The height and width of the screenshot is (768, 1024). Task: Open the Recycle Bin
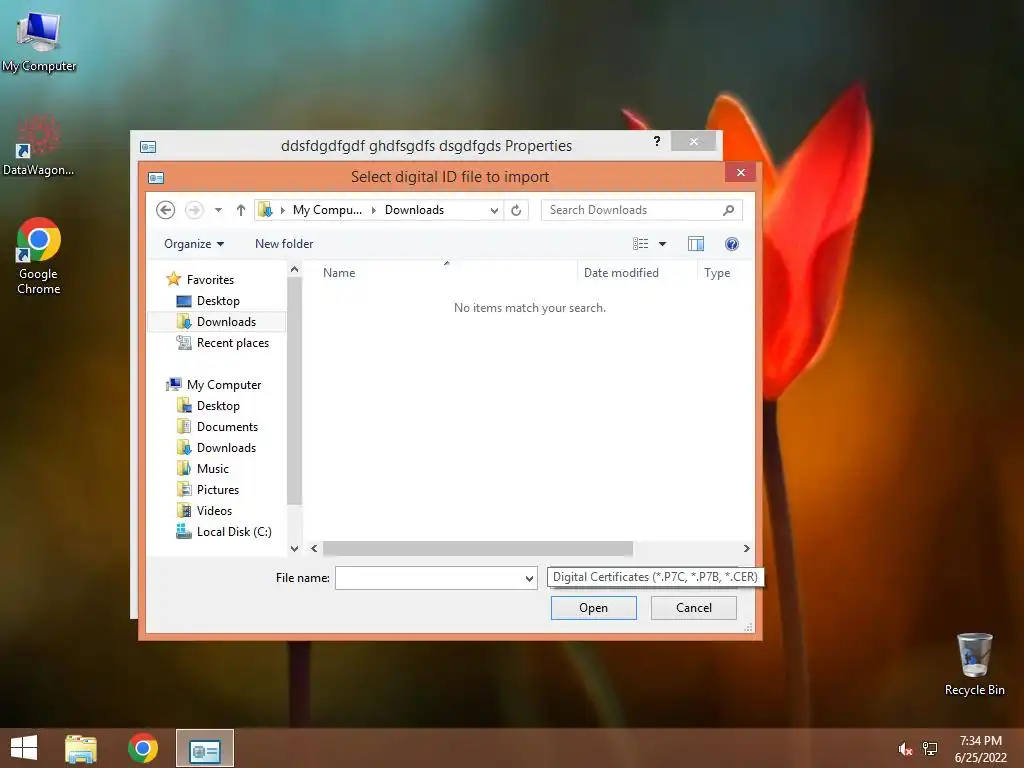tap(974, 664)
